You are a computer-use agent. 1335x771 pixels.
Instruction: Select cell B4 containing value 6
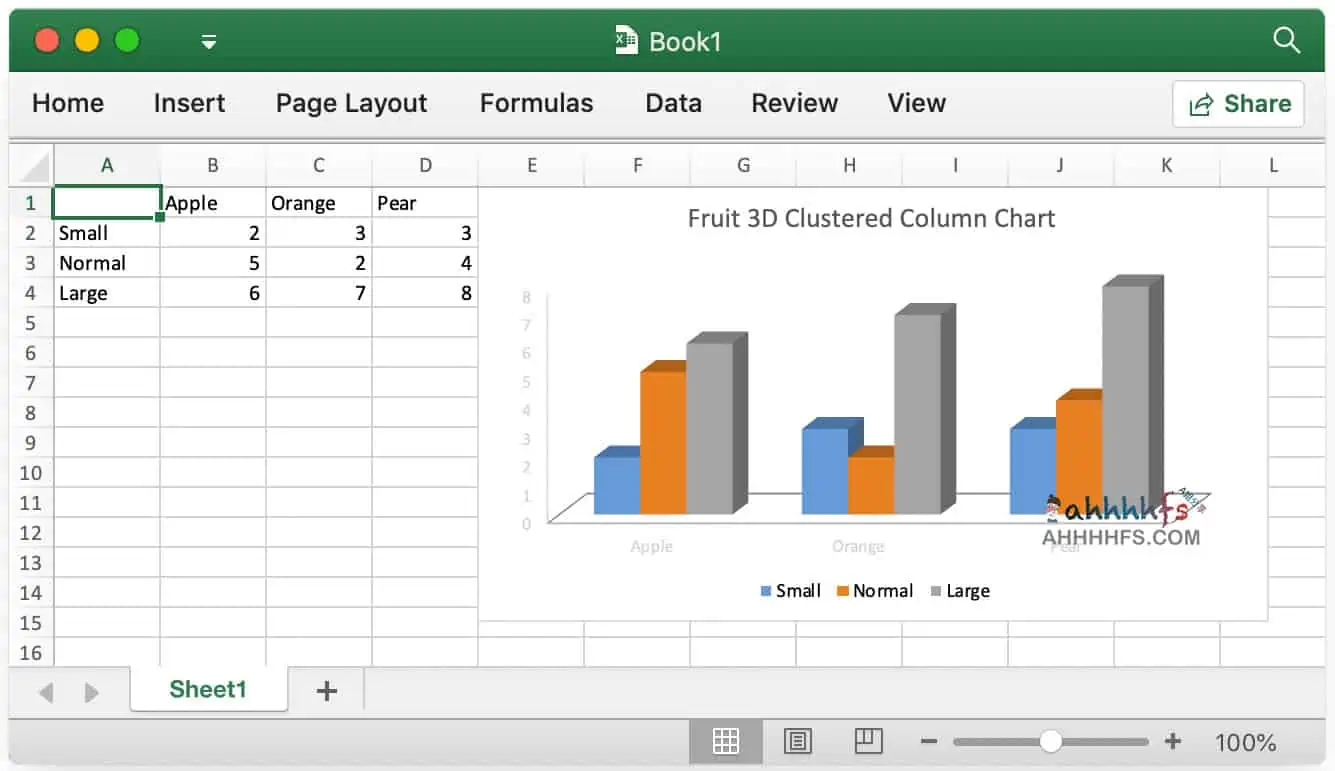pyautogui.click(x=213, y=292)
